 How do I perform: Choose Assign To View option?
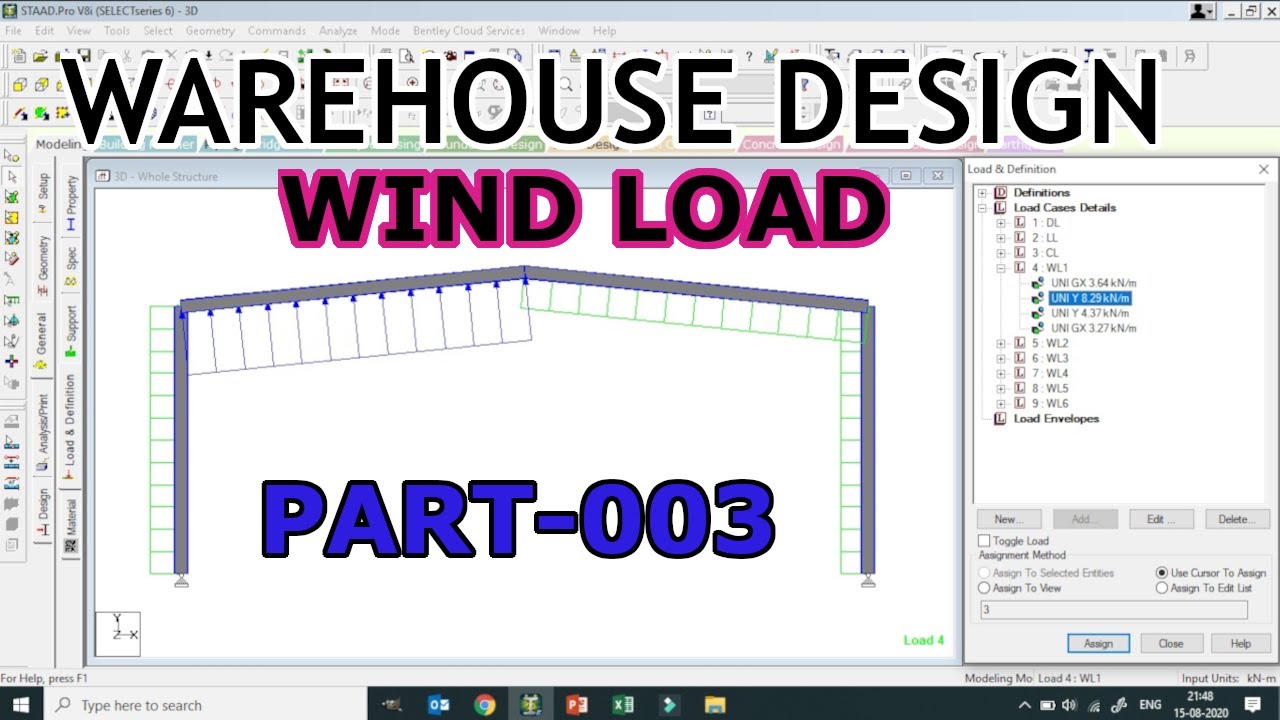[x=985, y=588]
